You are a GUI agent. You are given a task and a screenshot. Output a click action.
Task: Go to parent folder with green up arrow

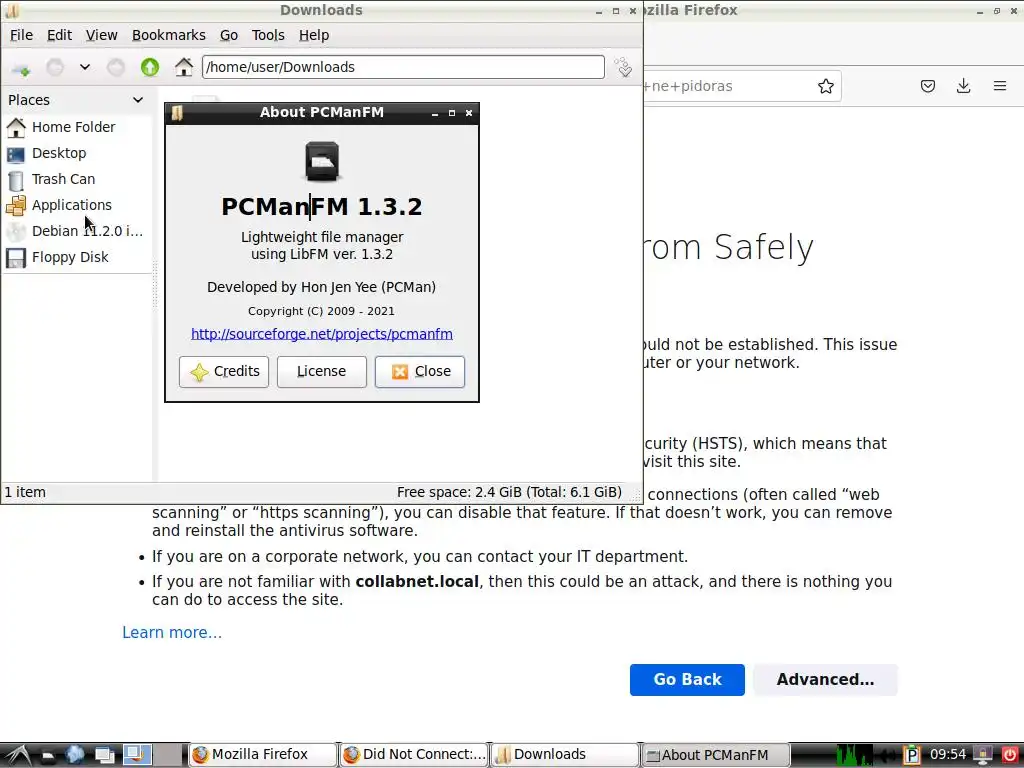pyautogui.click(x=150, y=67)
